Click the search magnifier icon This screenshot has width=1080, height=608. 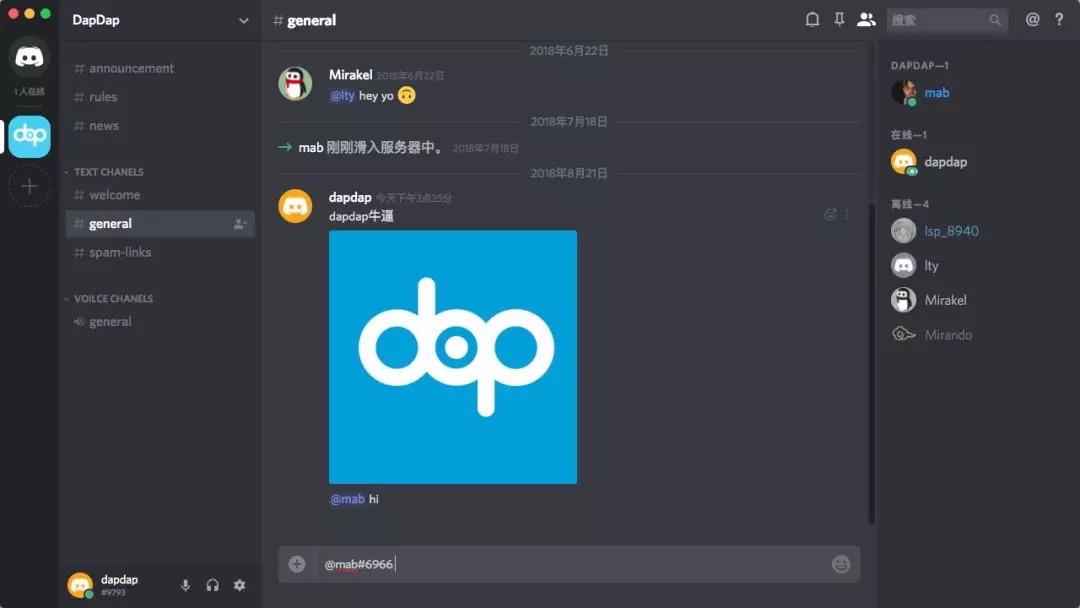pos(995,20)
